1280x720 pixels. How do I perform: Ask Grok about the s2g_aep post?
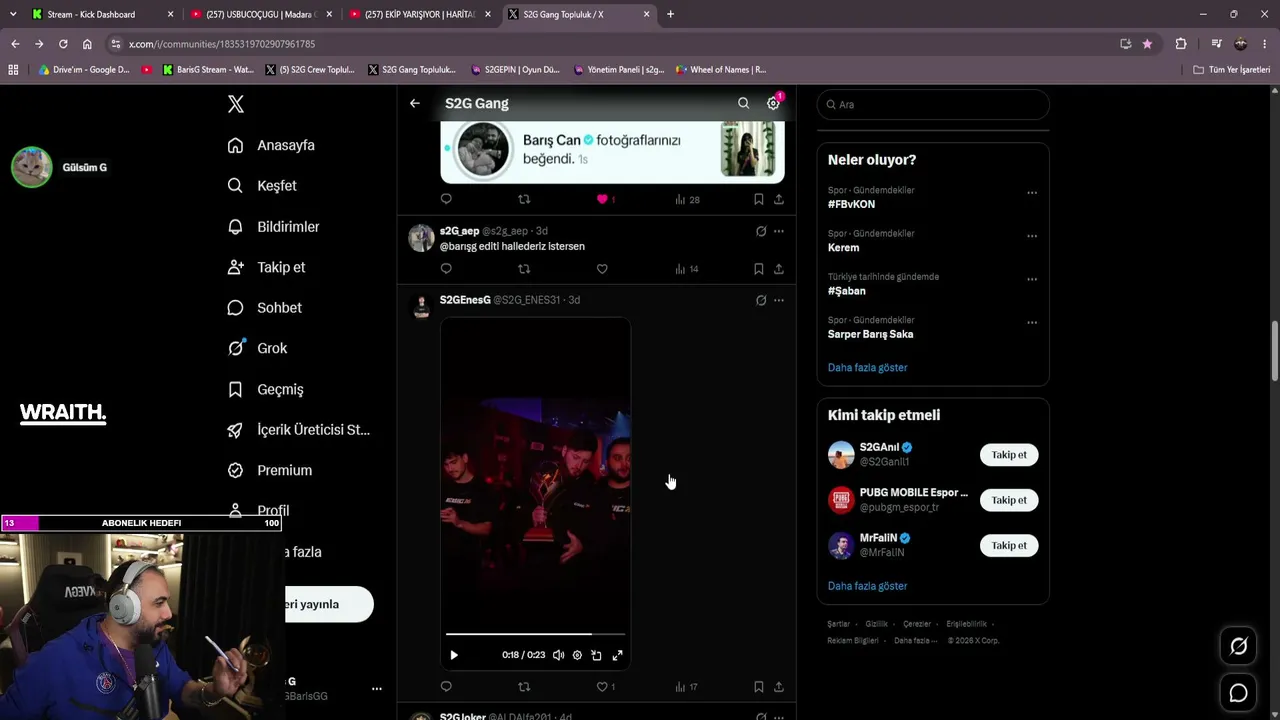coord(761,231)
